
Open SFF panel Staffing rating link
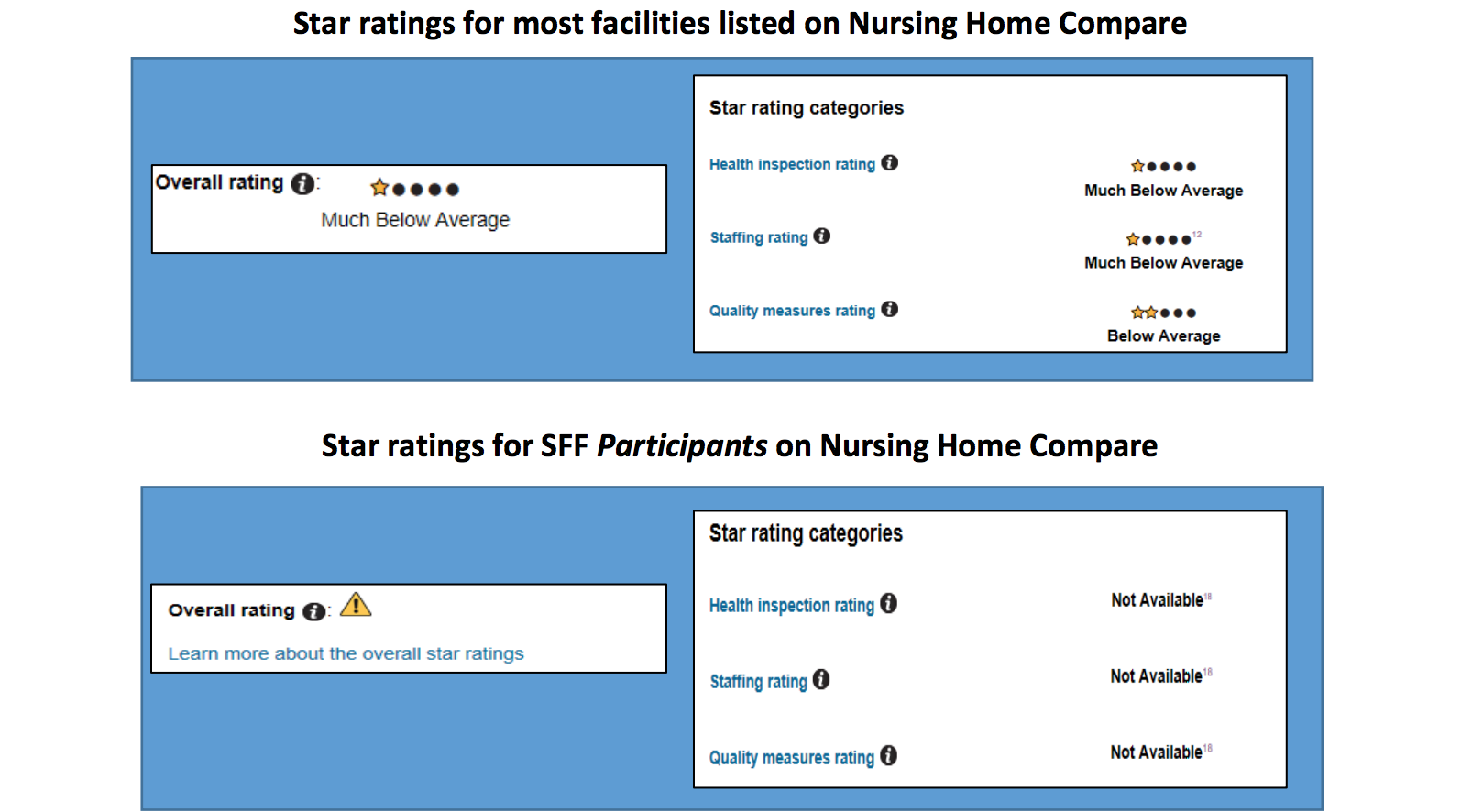759,681
